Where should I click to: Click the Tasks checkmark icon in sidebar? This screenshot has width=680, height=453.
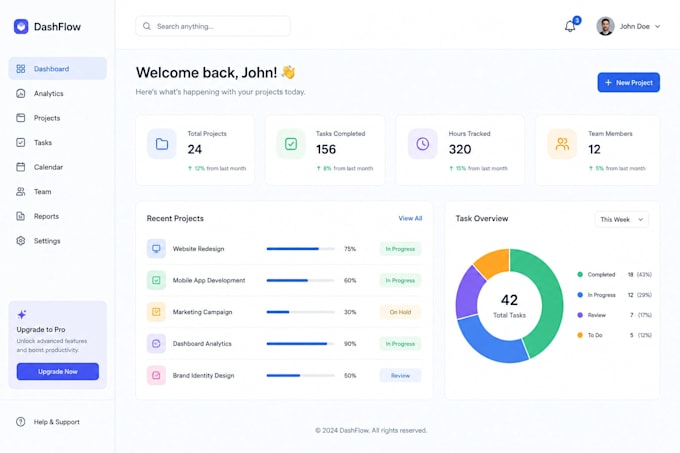point(20,142)
